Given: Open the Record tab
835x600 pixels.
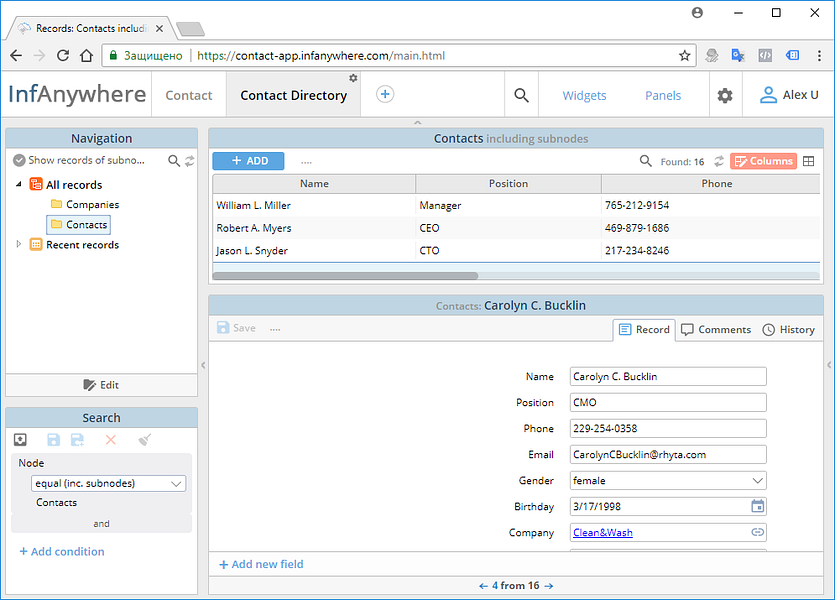Looking at the screenshot, I should point(644,330).
